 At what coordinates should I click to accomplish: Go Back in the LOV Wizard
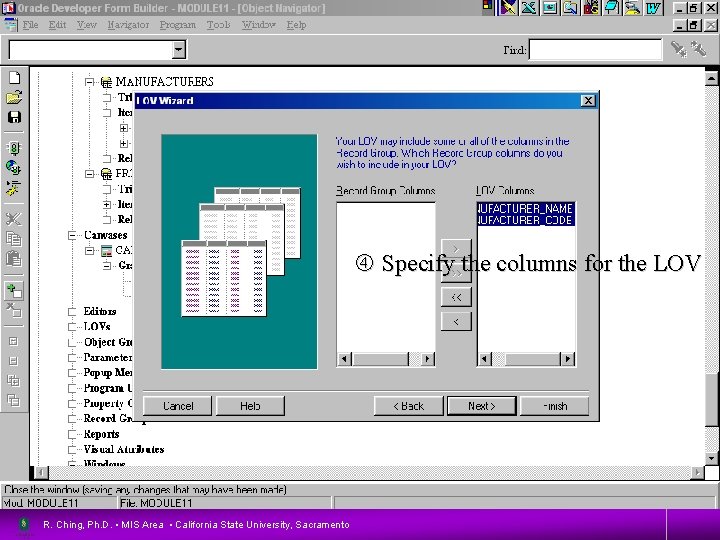click(x=409, y=406)
